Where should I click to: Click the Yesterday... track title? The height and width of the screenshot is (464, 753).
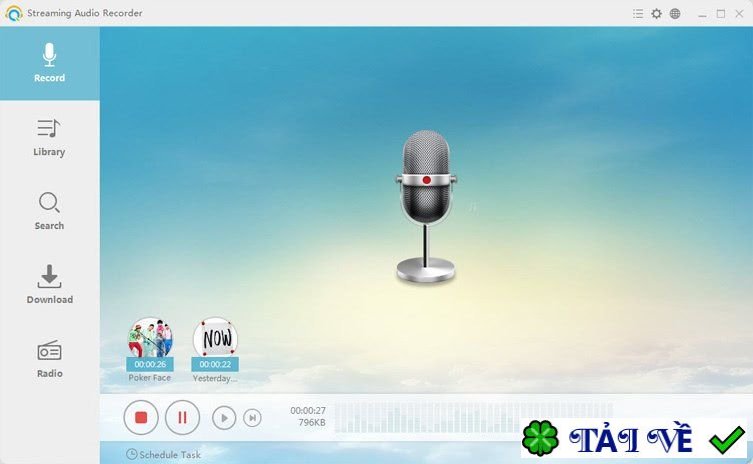point(215,379)
